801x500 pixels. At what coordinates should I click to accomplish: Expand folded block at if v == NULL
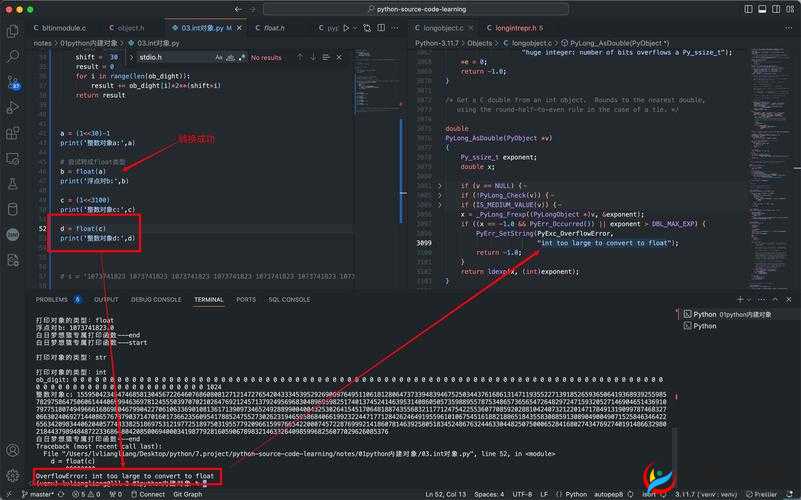pos(441,186)
